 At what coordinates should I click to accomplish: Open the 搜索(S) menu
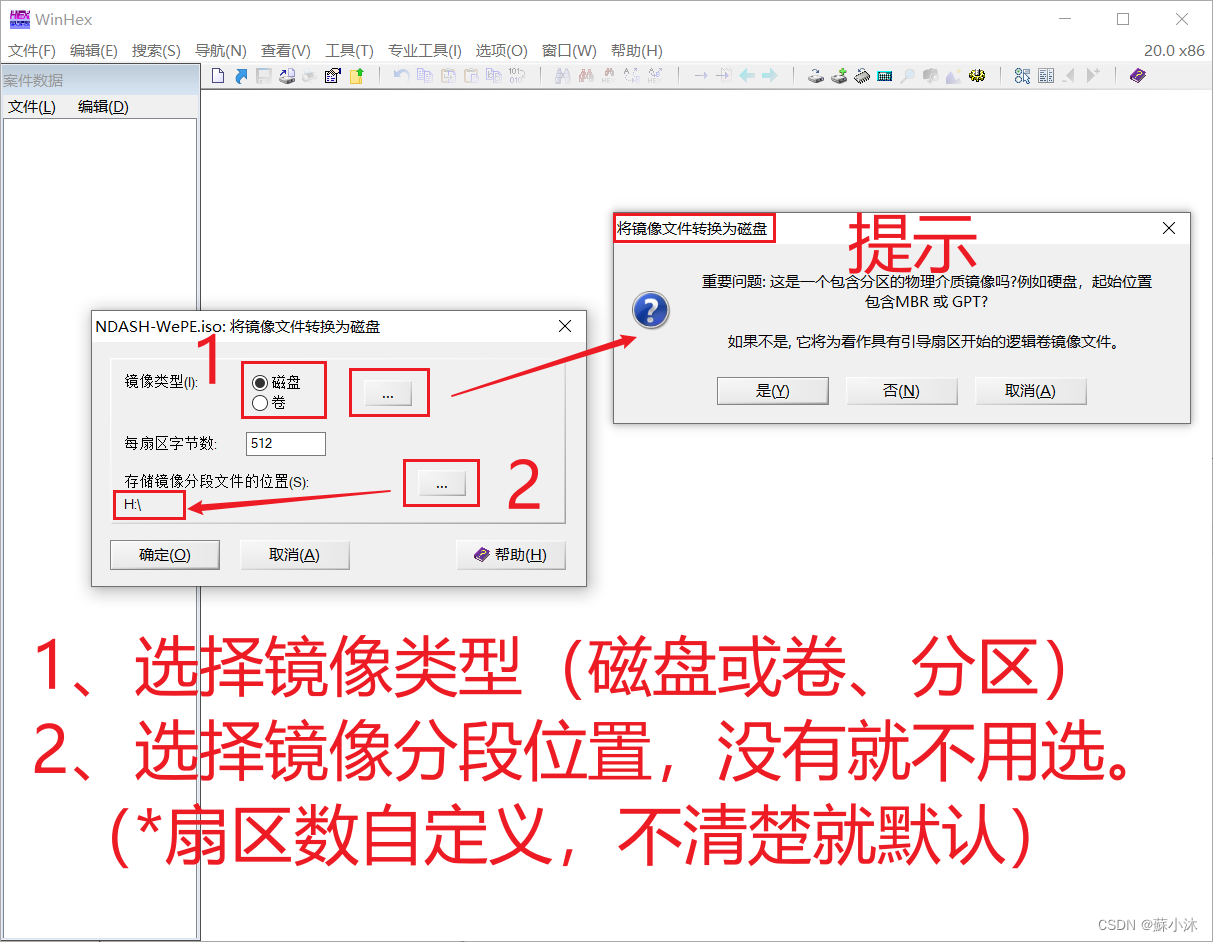pos(156,51)
